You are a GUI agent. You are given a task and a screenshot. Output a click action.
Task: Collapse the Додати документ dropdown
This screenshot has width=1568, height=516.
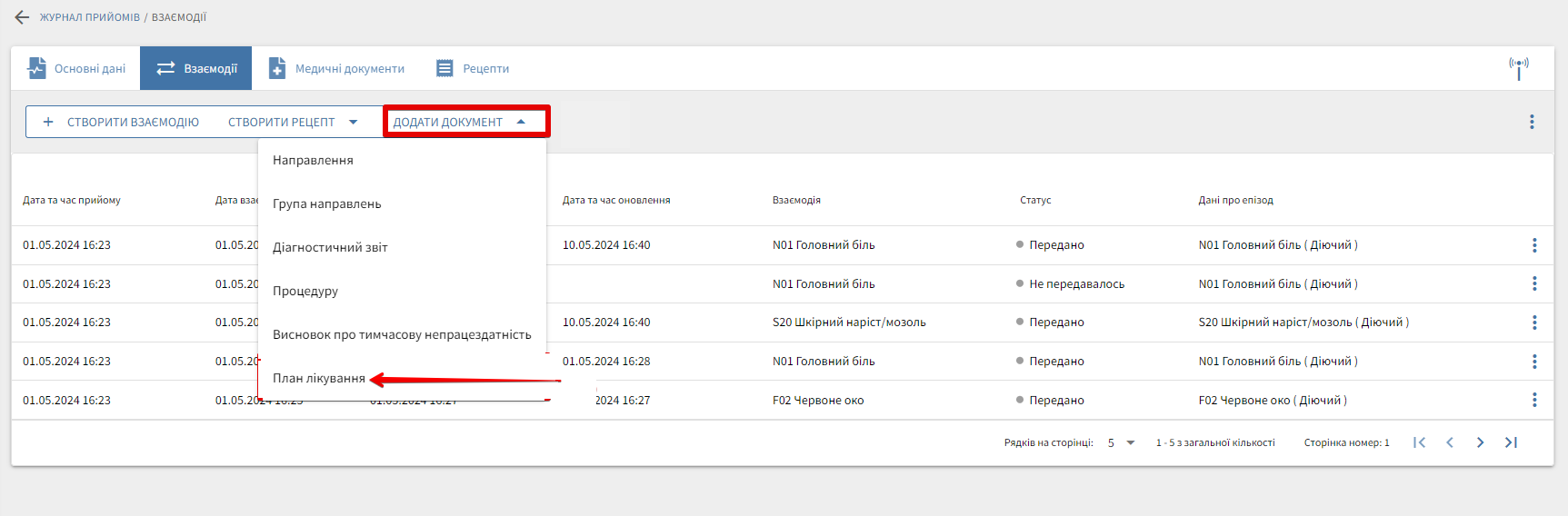(466, 122)
